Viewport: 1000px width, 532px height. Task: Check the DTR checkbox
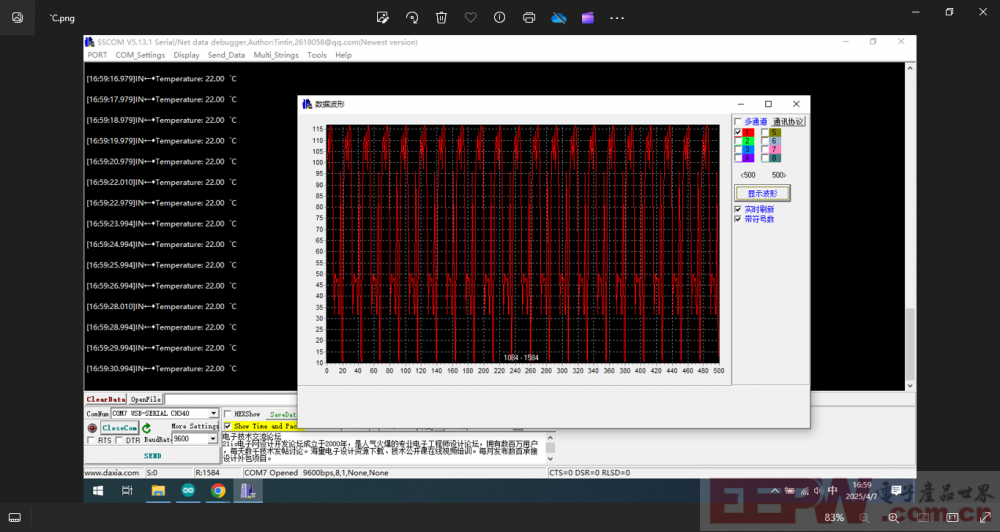(x=119, y=441)
